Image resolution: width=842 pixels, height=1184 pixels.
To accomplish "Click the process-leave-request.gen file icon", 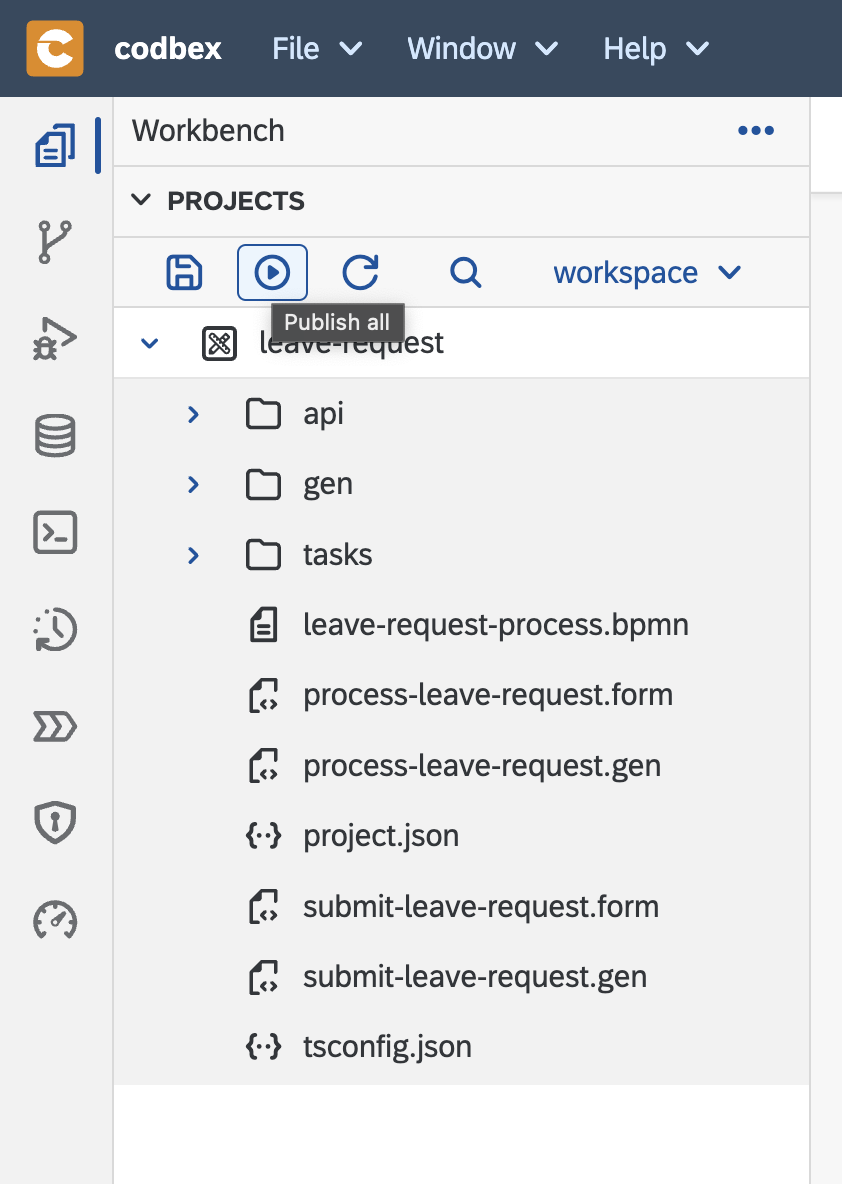I will (264, 766).
